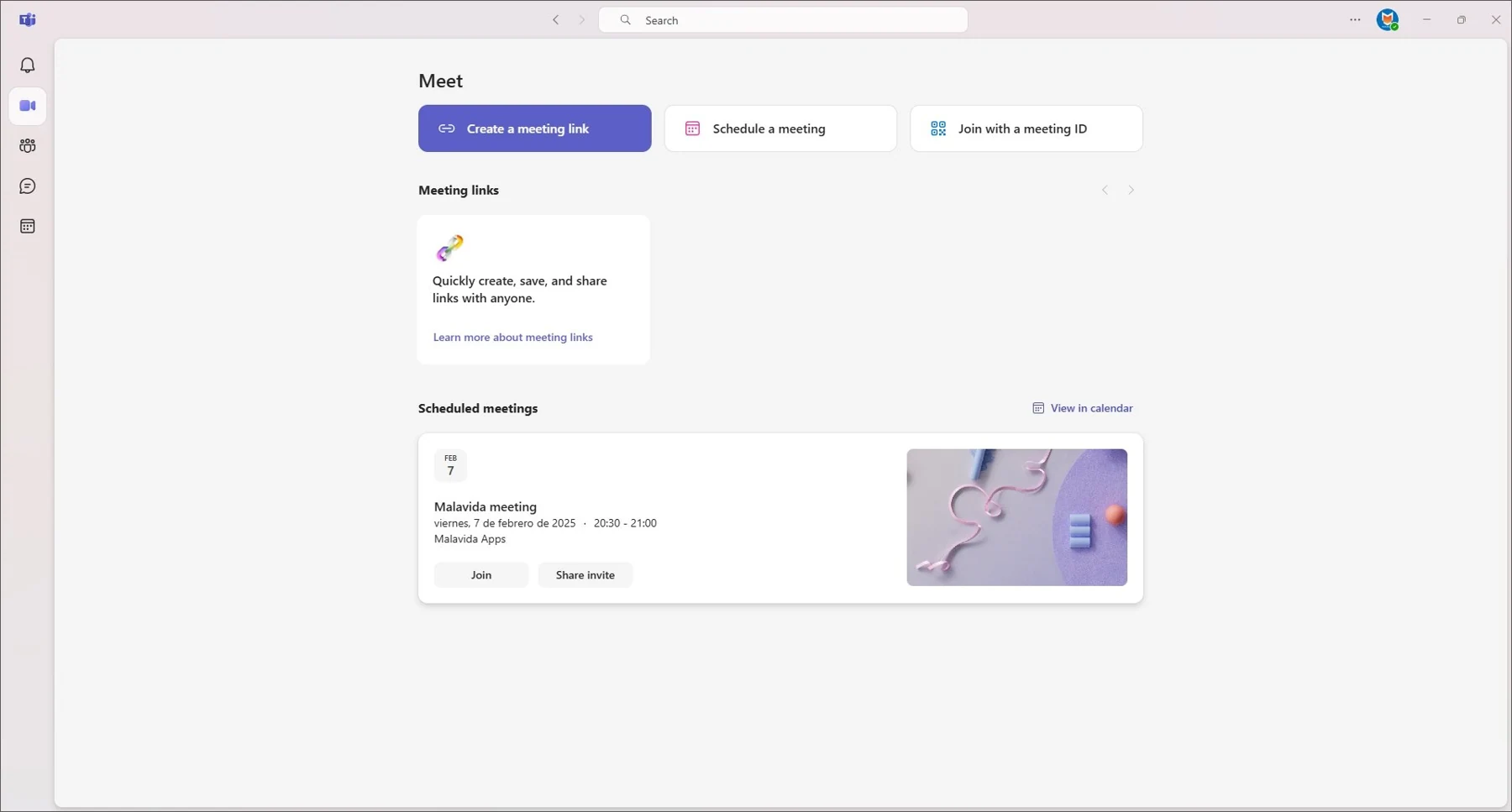The width and height of the screenshot is (1512, 812).
Task: Focus the Search box
Action: [x=783, y=20]
